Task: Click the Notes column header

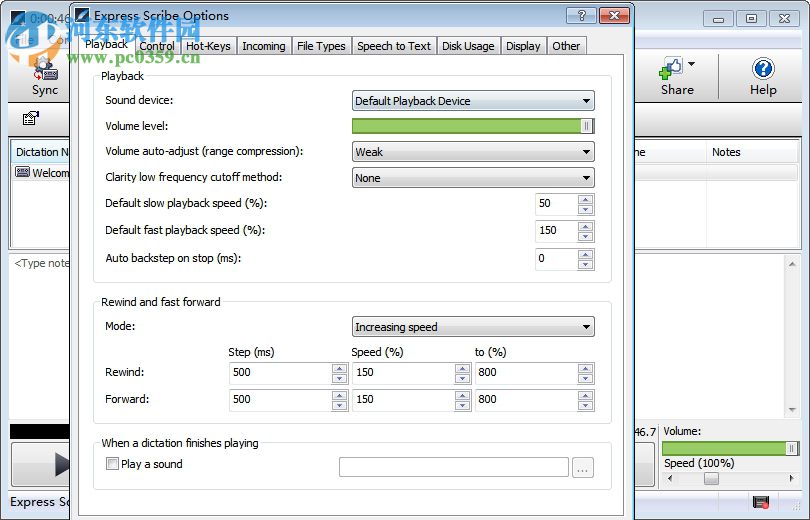Action: (752, 152)
